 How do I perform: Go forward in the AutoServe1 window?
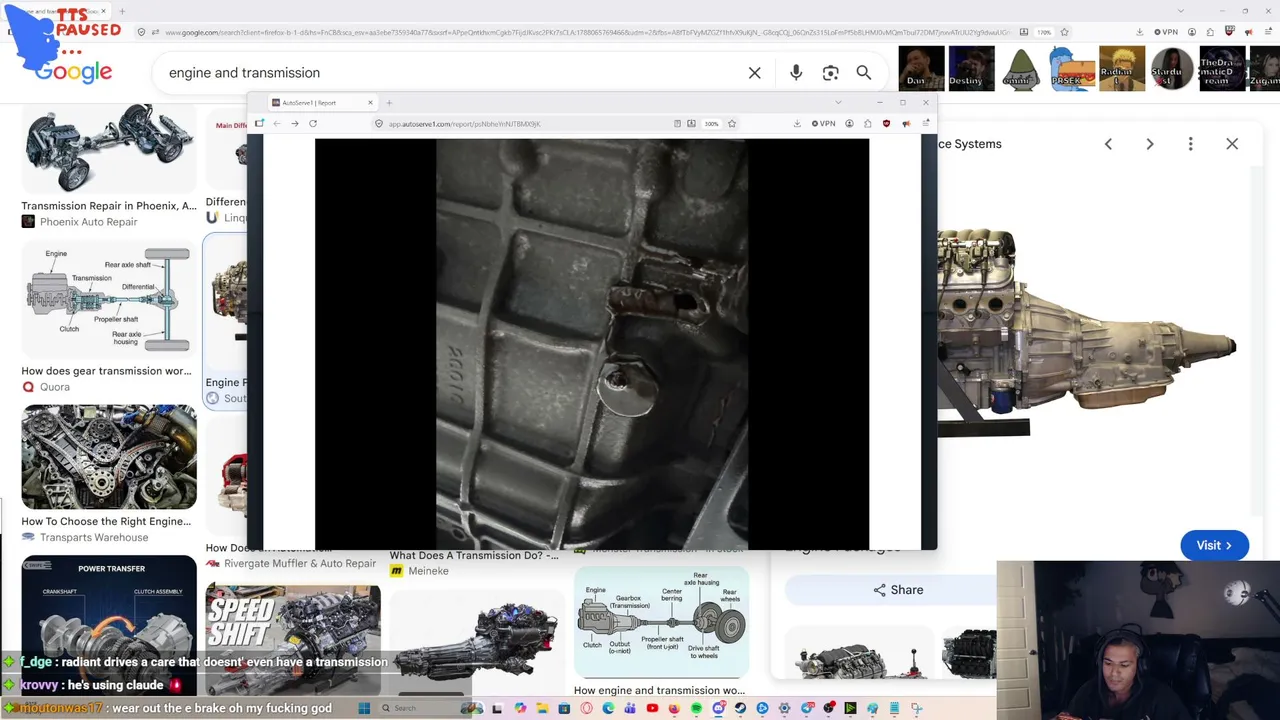[295, 124]
